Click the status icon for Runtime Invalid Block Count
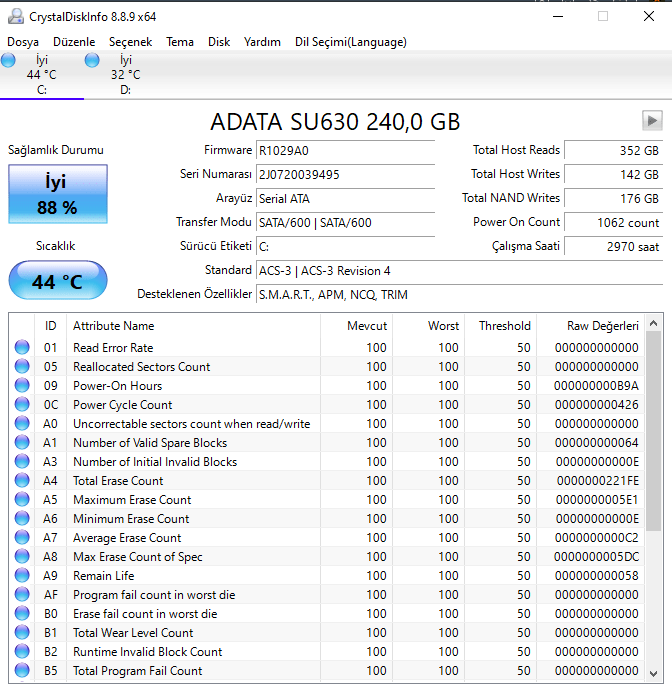The height and width of the screenshot is (691, 672). click(x=22, y=651)
